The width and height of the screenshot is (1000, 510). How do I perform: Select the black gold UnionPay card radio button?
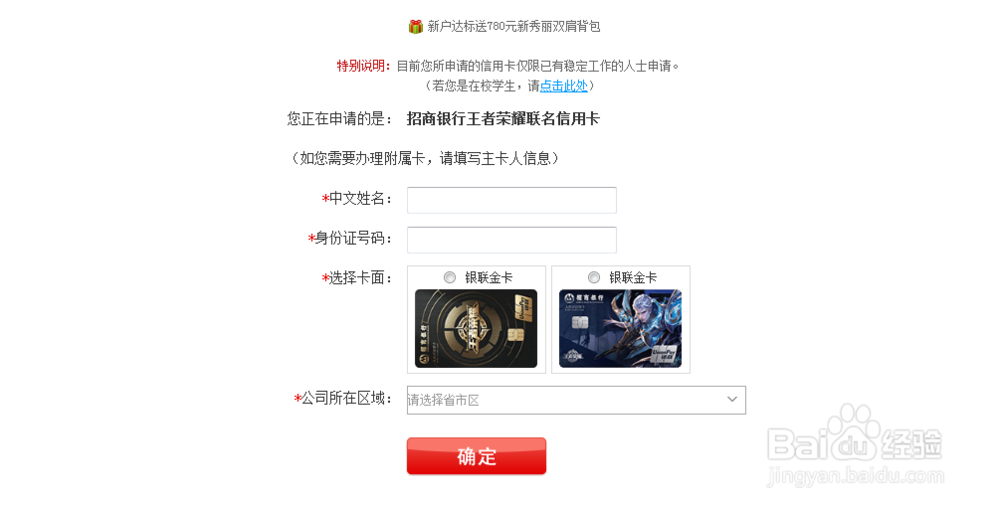[x=450, y=277]
